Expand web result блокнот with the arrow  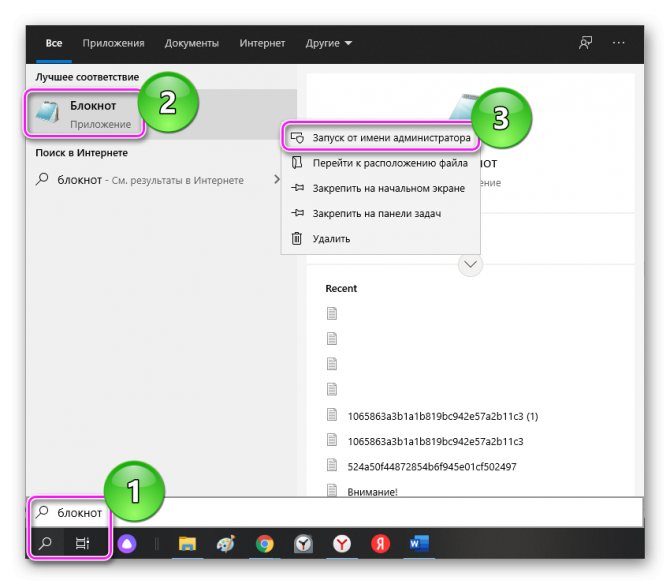tap(276, 179)
